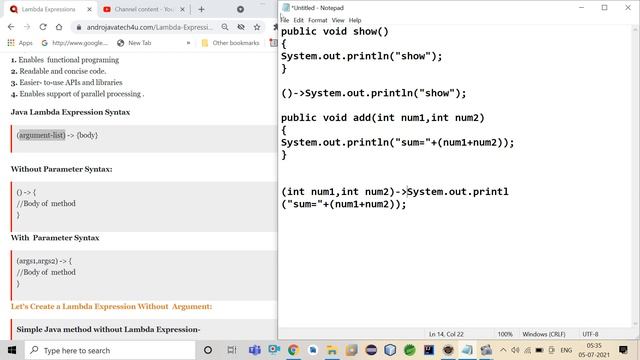The height and width of the screenshot is (360, 640).
Task: Expand hidden bookmarks chevron
Action: tap(188, 43)
